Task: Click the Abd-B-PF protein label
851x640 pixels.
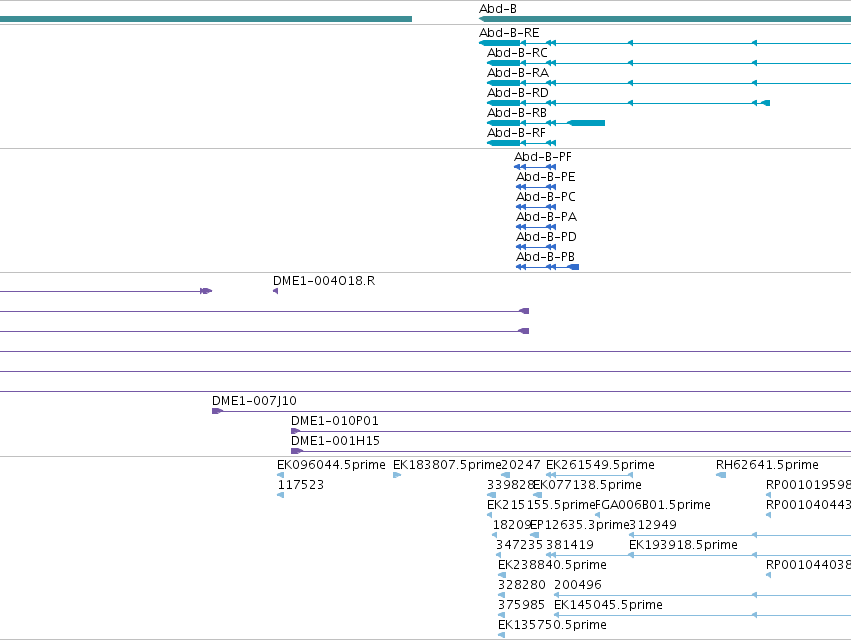Action: click(x=543, y=157)
